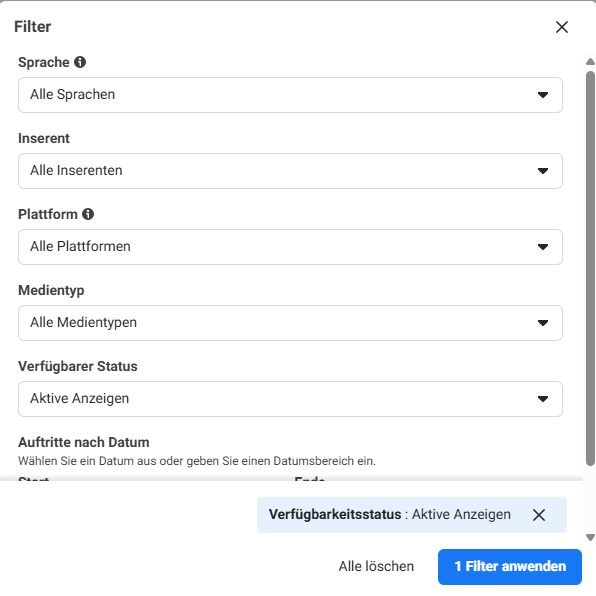The image size is (596, 596).
Task: Click the scrollbar down arrow
Action: pyautogui.click(x=590, y=537)
